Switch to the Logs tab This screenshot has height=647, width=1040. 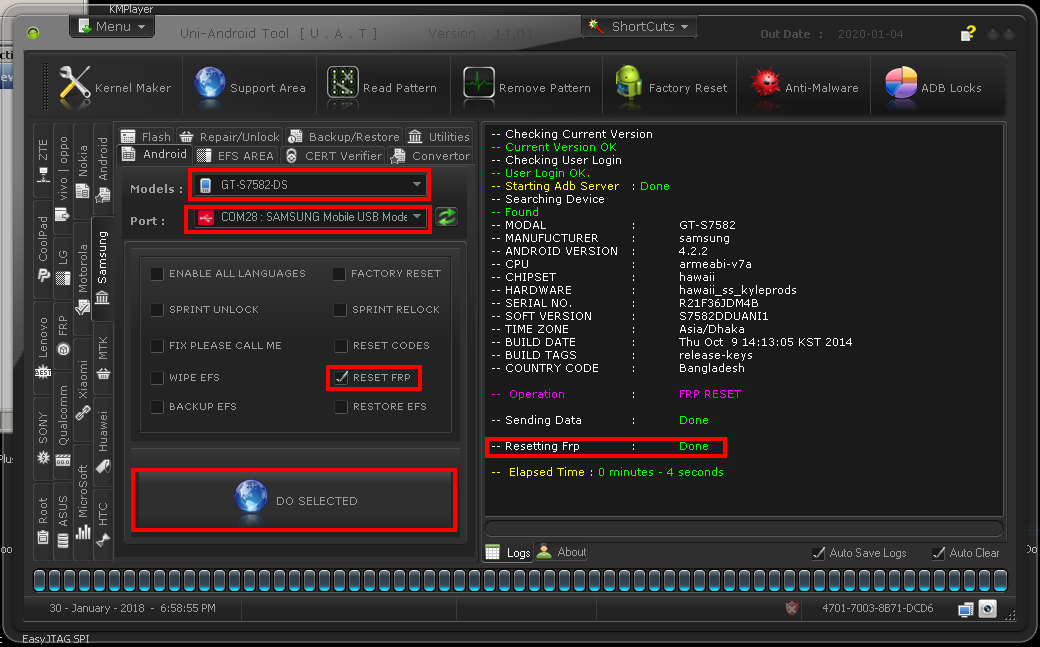(x=508, y=552)
